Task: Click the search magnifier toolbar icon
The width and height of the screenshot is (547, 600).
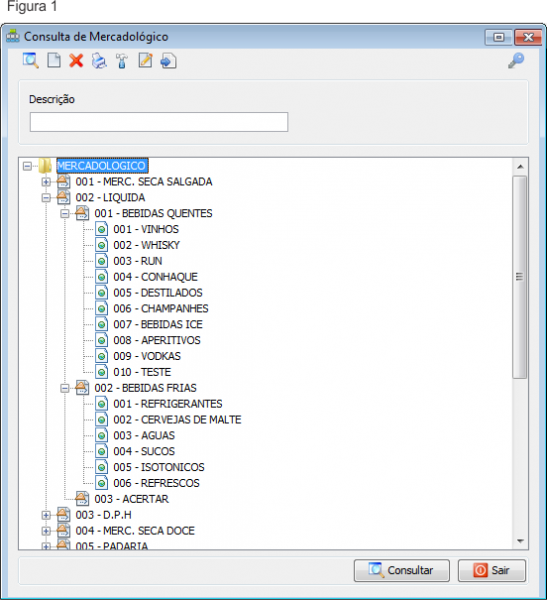Action: pos(31,61)
